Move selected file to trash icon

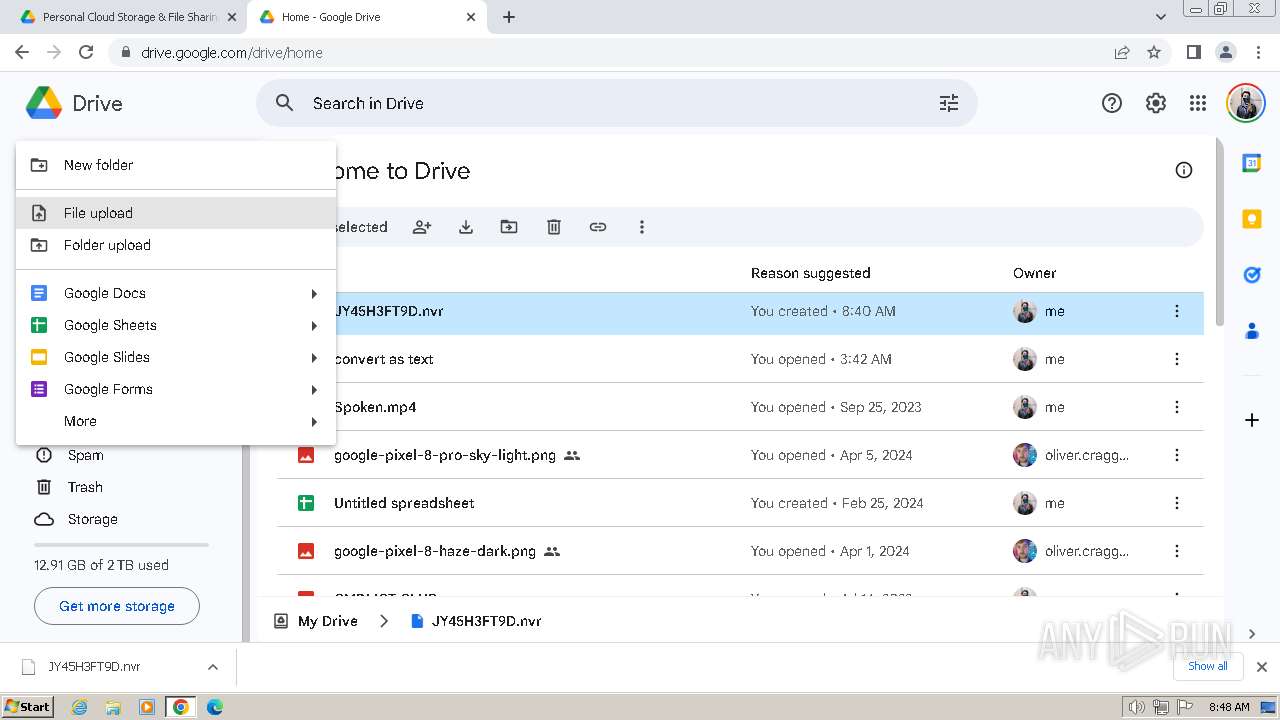[x=554, y=227]
